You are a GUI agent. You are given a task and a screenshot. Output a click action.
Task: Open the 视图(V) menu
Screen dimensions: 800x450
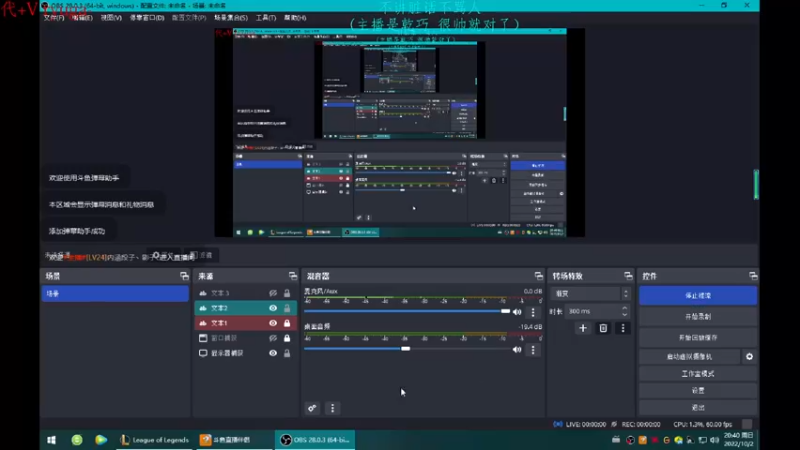(x=111, y=17)
